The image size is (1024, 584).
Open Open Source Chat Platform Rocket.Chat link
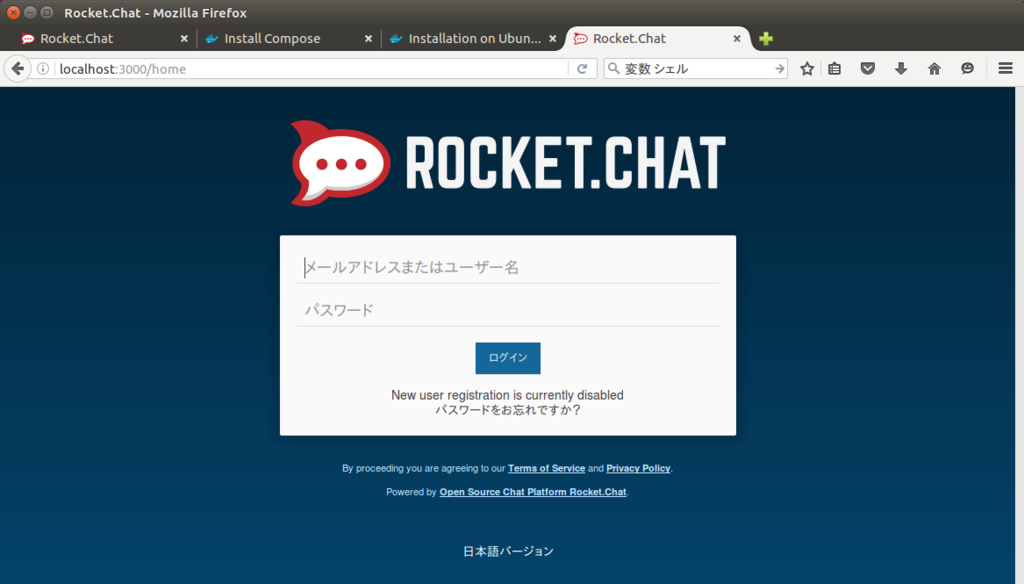point(533,492)
